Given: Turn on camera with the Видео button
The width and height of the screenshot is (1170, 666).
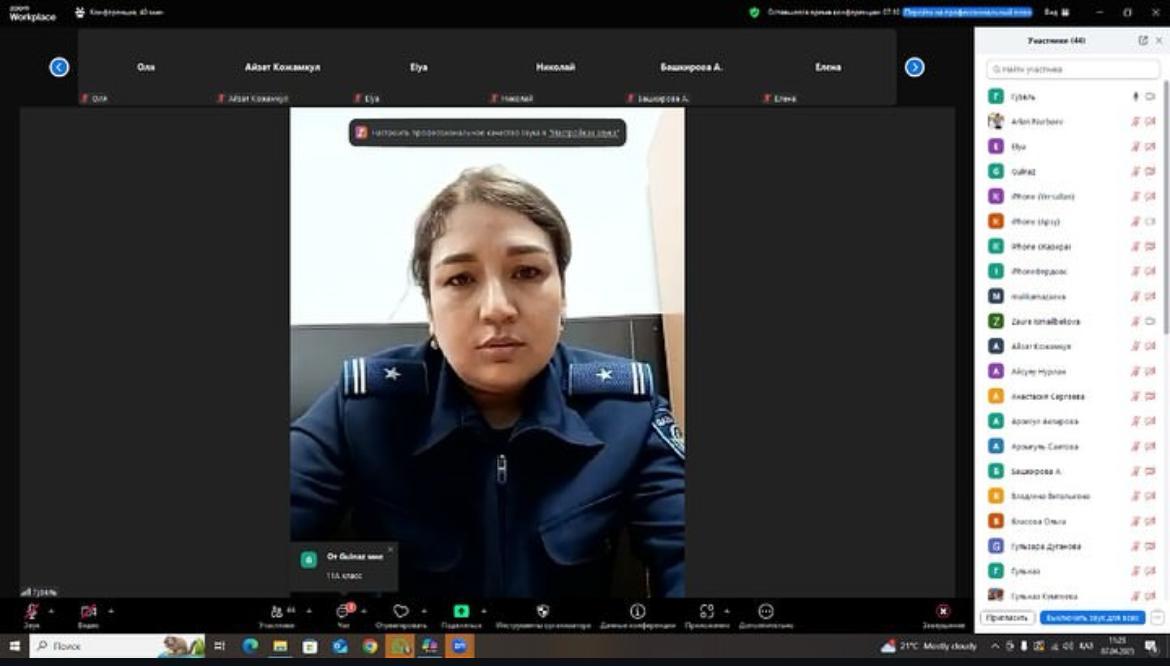Looking at the screenshot, I should click(88, 611).
